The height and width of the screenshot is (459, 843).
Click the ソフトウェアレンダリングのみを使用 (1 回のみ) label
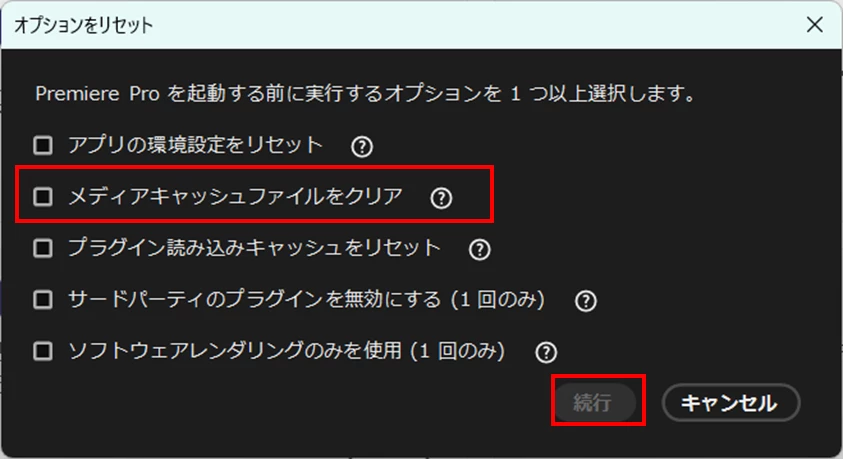coord(287,351)
